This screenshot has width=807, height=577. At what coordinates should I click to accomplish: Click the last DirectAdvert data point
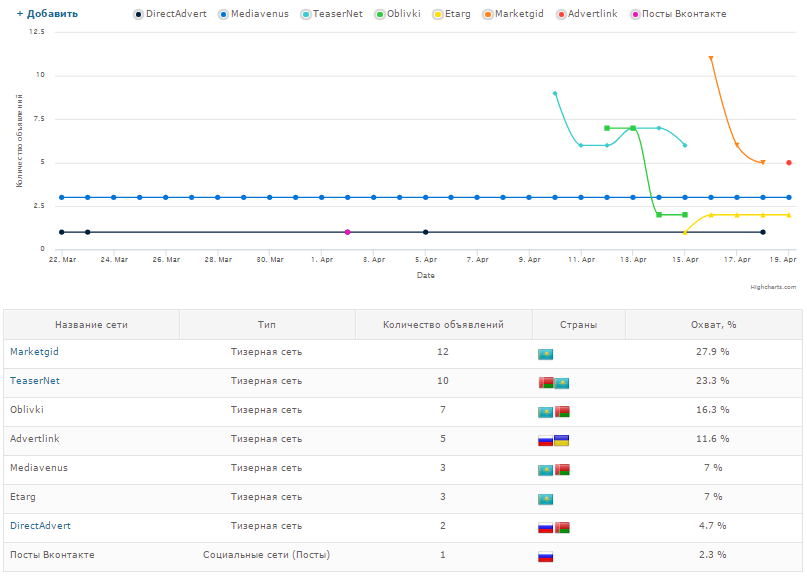point(763,232)
